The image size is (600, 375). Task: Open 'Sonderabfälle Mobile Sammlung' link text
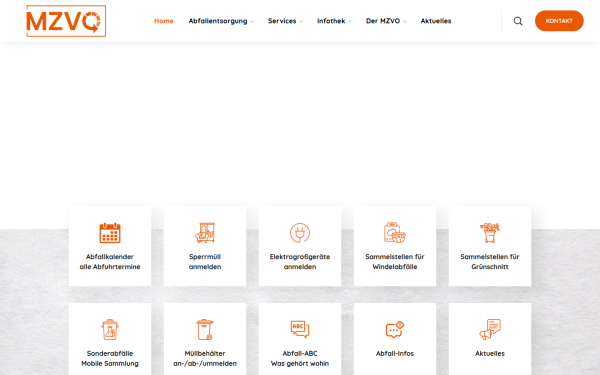[110, 359]
